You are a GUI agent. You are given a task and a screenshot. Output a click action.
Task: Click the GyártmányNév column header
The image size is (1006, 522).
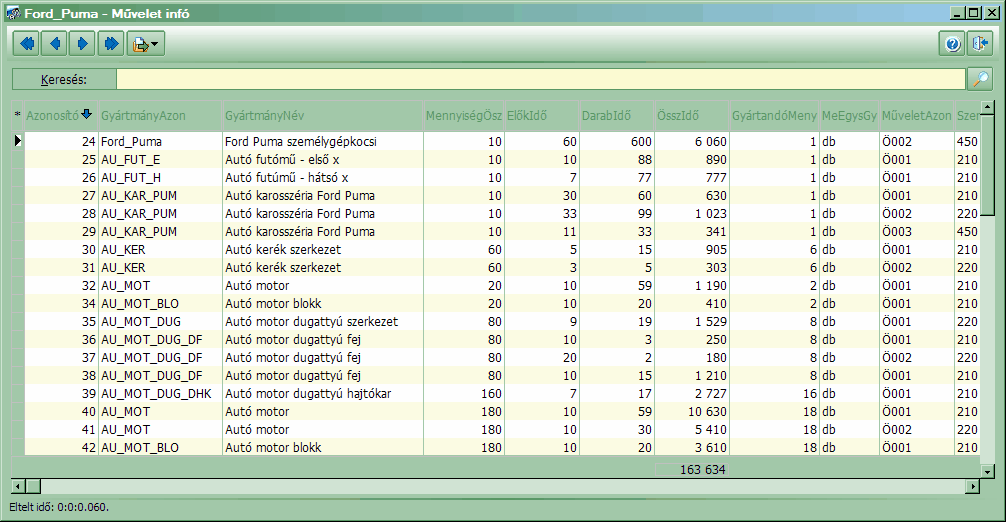coord(322,115)
